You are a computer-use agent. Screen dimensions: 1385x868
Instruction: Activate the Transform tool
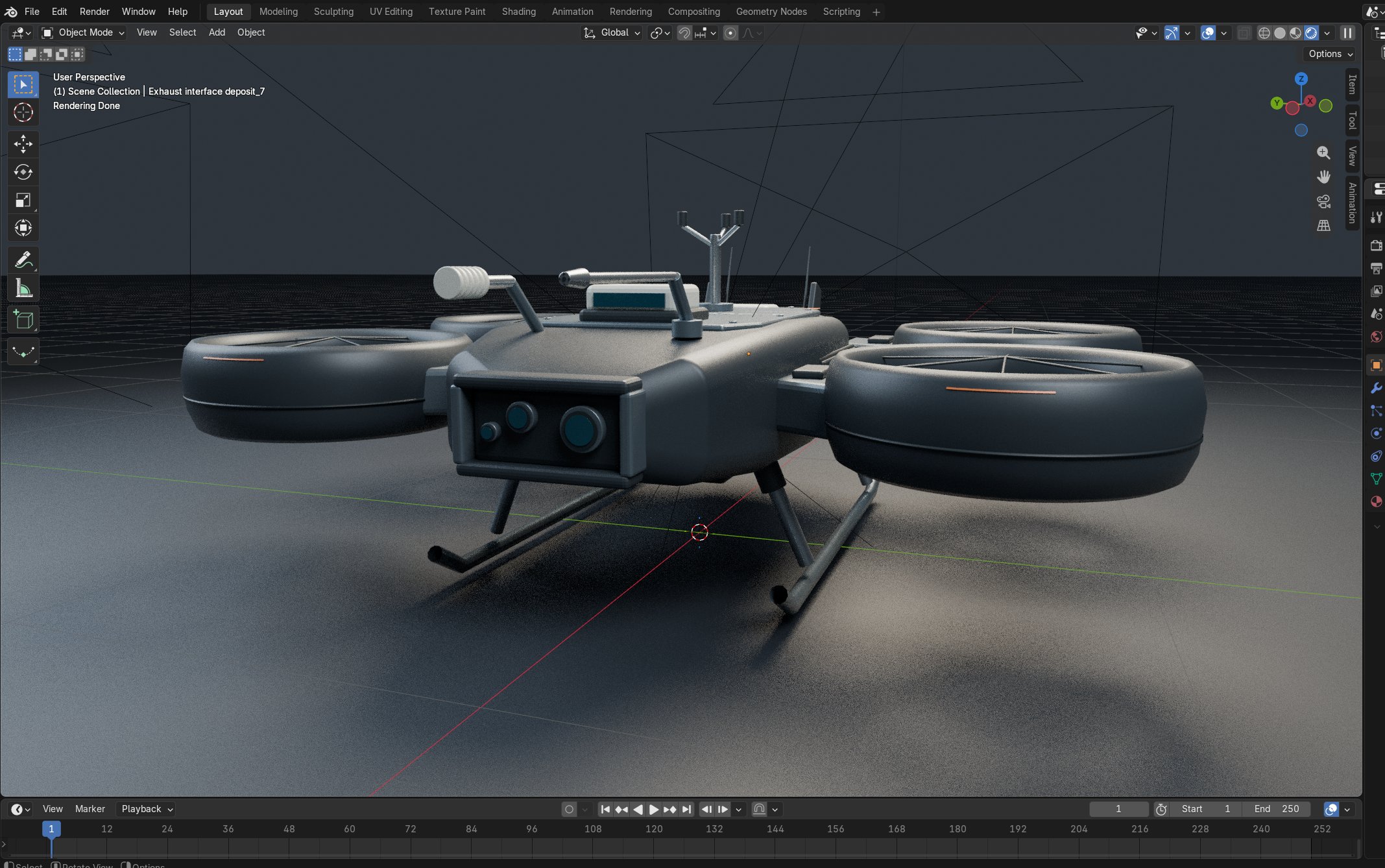(23, 228)
